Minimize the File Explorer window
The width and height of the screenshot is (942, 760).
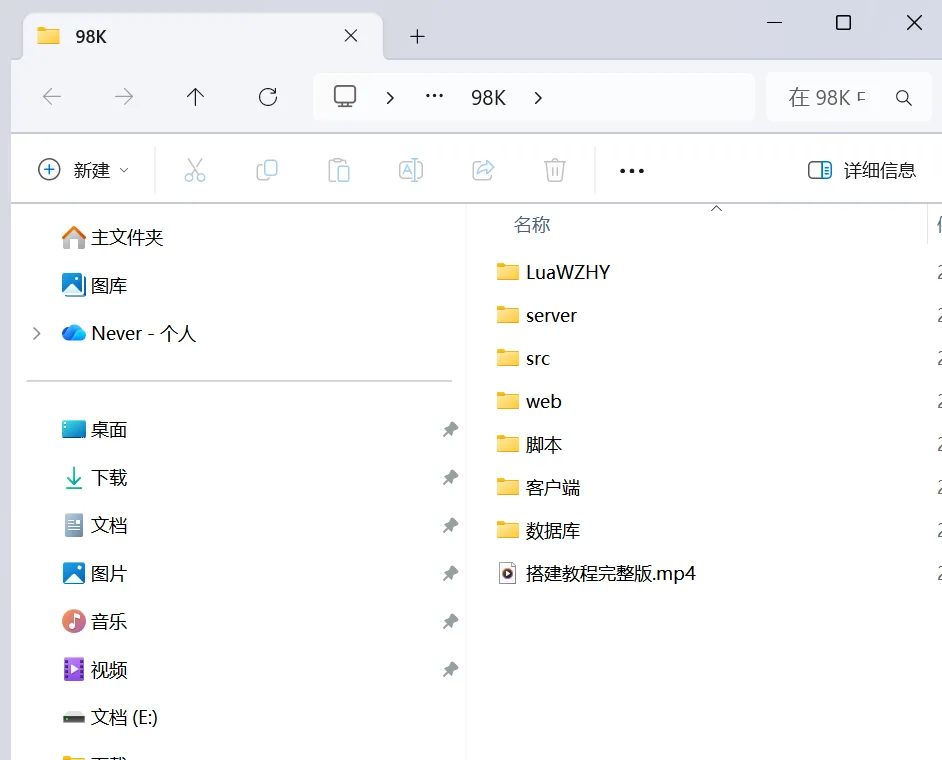pyautogui.click(x=774, y=23)
